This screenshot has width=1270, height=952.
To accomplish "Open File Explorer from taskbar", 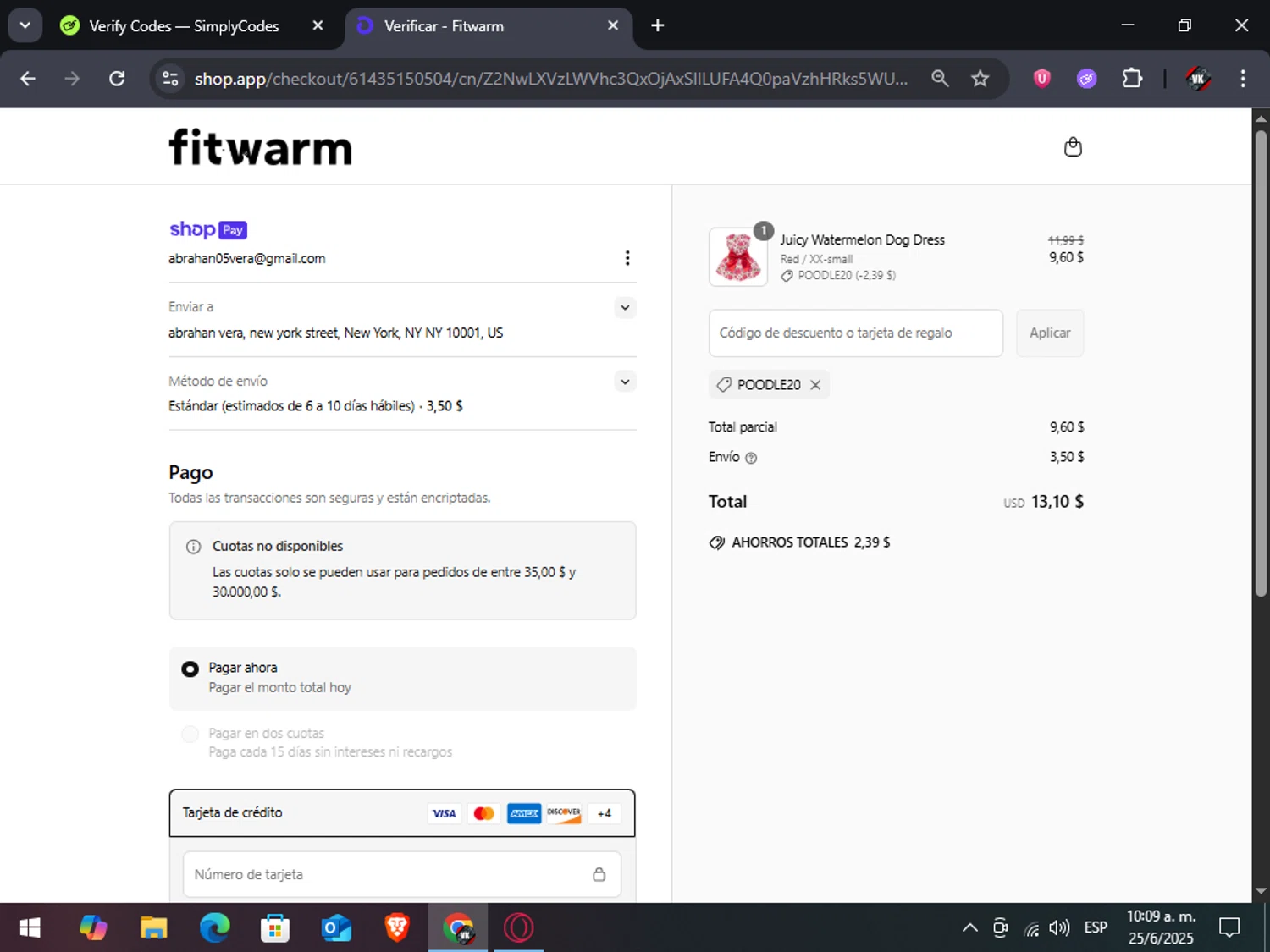I will pyautogui.click(x=153, y=928).
